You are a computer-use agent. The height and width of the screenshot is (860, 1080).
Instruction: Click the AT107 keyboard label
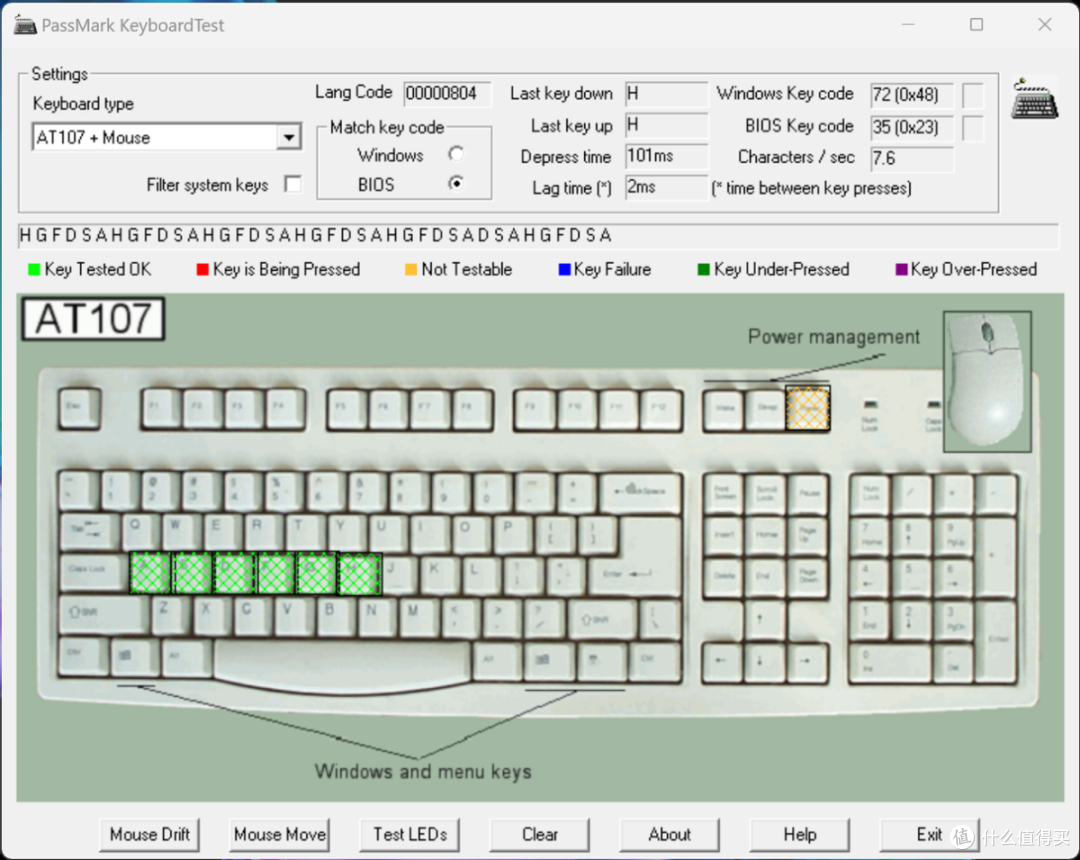tap(93, 319)
